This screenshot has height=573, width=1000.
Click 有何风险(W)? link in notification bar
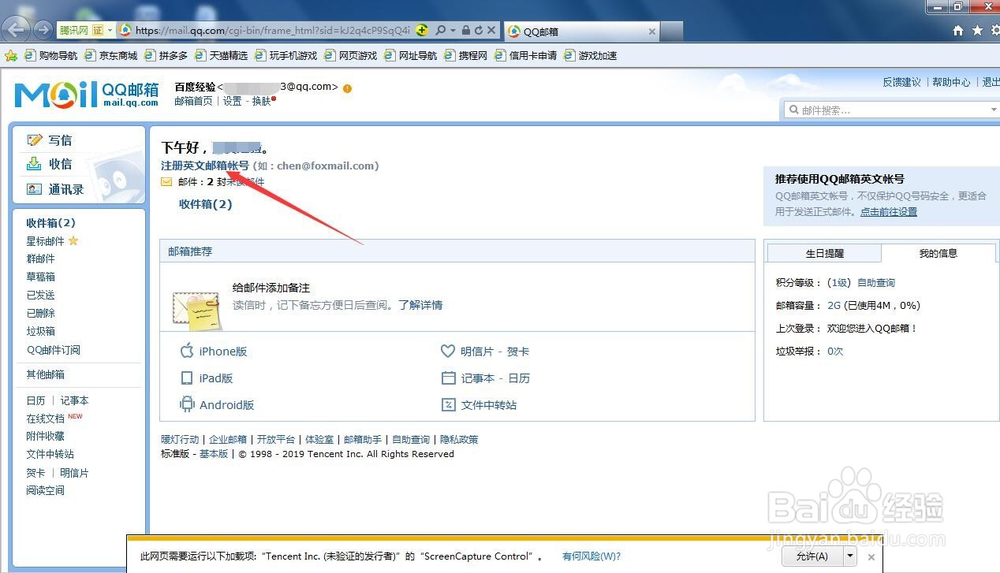click(x=591, y=556)
